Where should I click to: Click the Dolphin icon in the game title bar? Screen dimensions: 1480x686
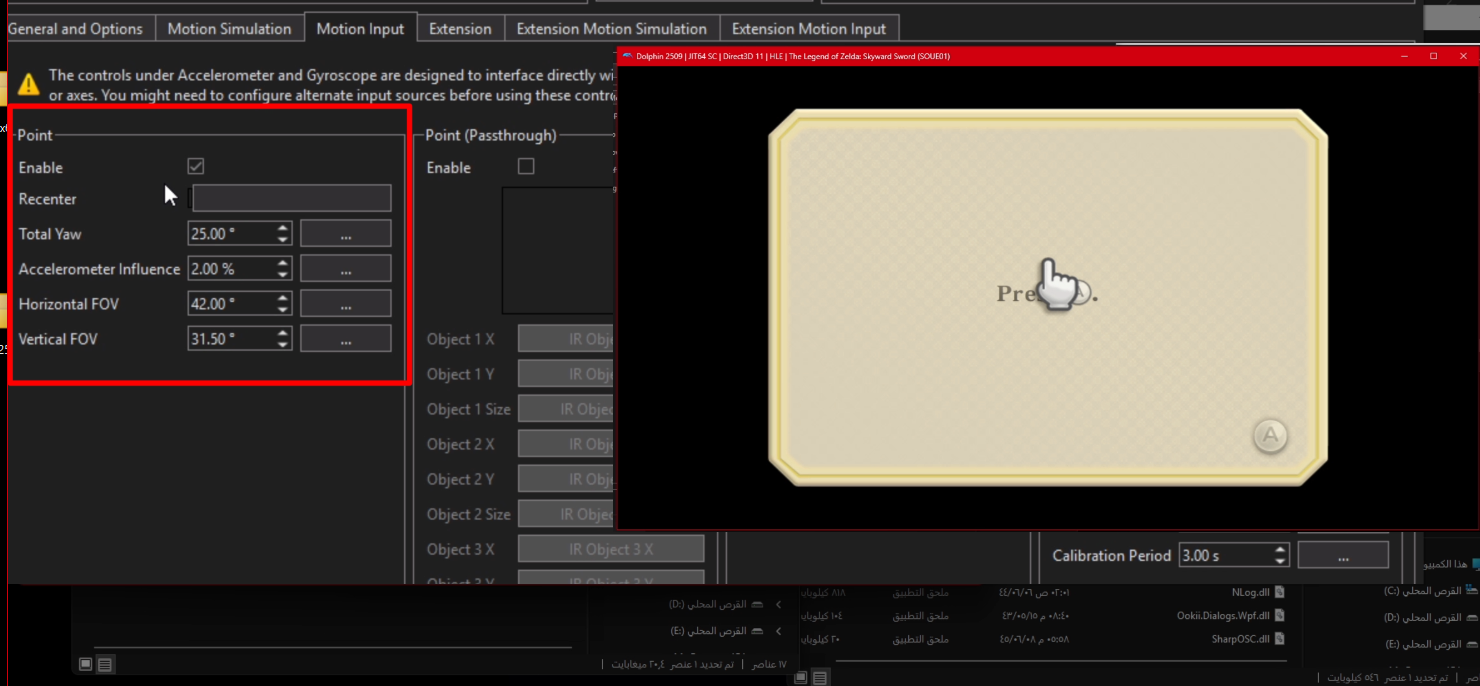click(x=627, y=56)
